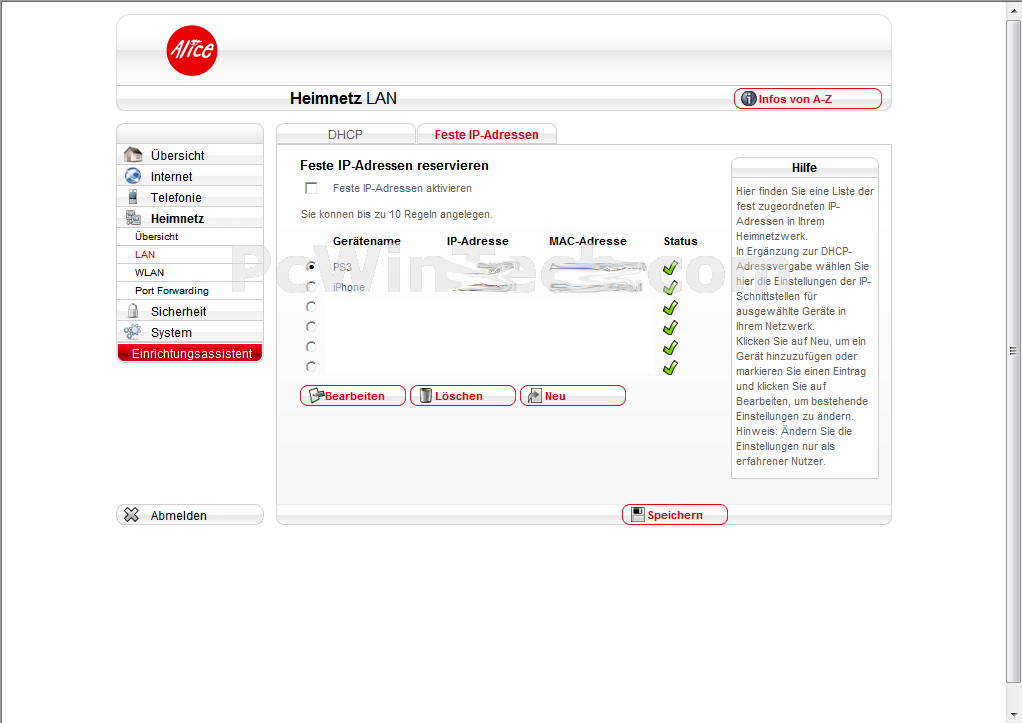Screen dimensions: 1022x723
Task: Switch to the DHCP tab
Action: pos(345,134)
